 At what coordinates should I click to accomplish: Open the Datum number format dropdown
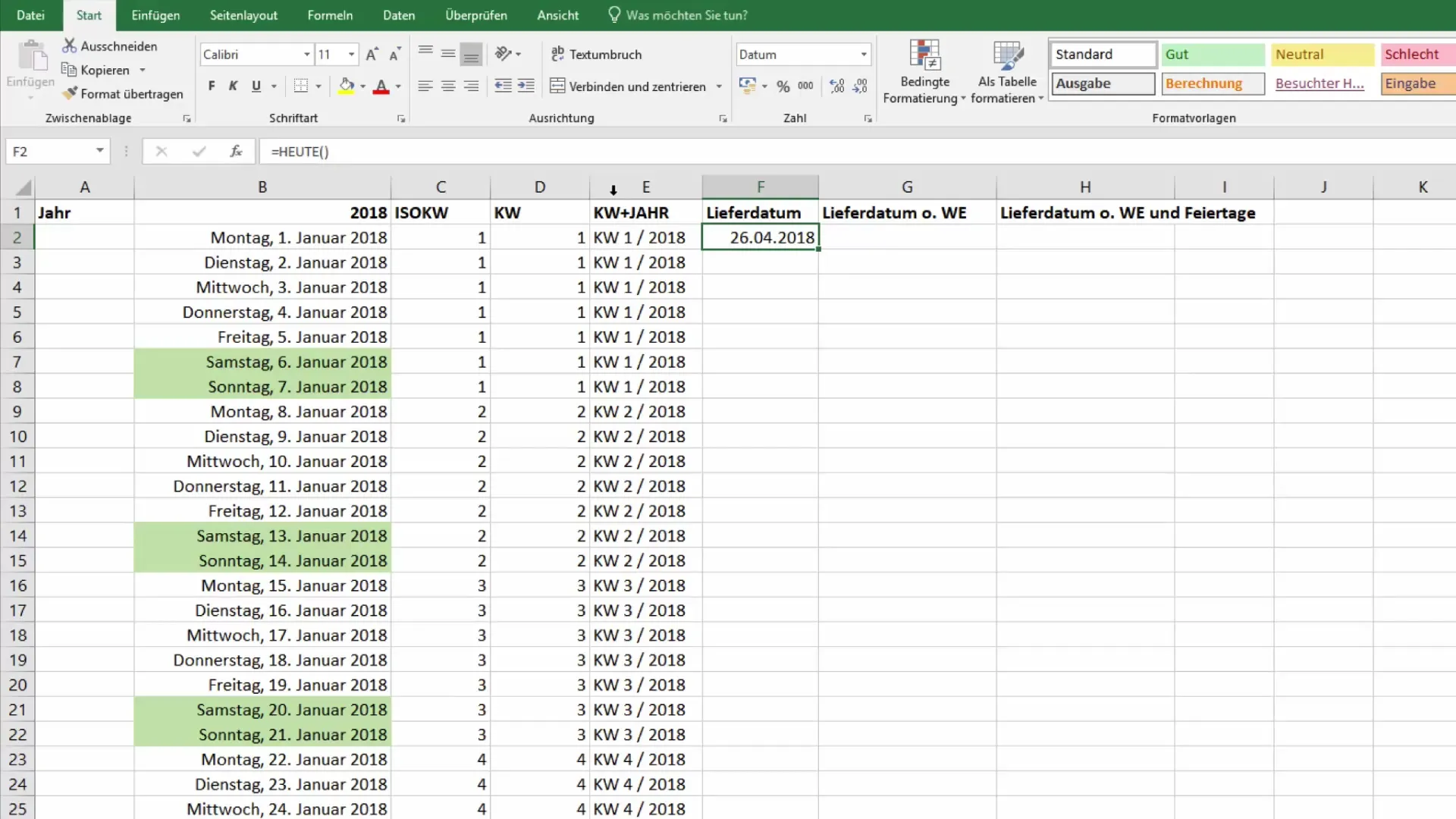(x=864, y=54)
